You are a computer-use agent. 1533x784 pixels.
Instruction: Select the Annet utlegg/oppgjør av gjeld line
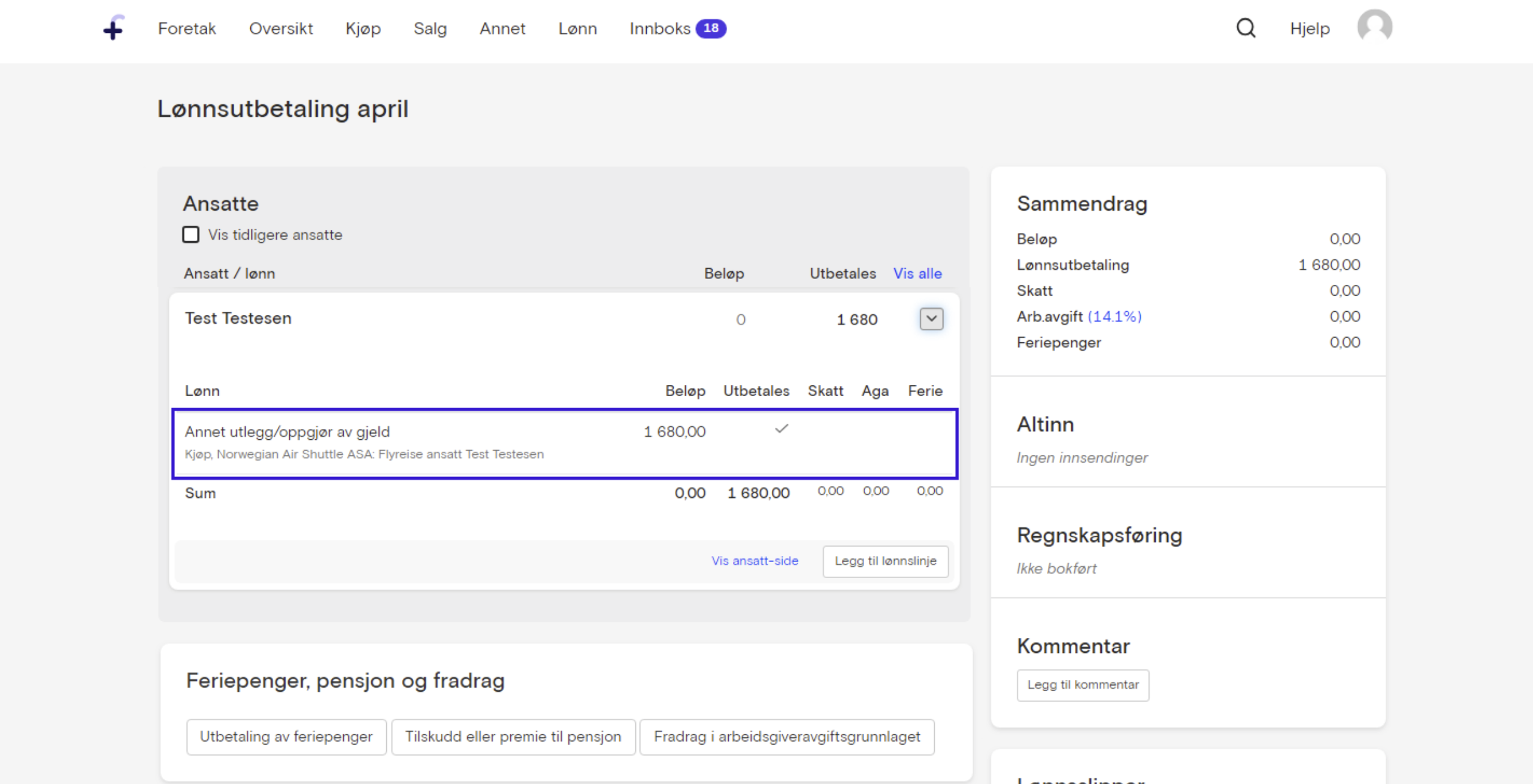565,443
